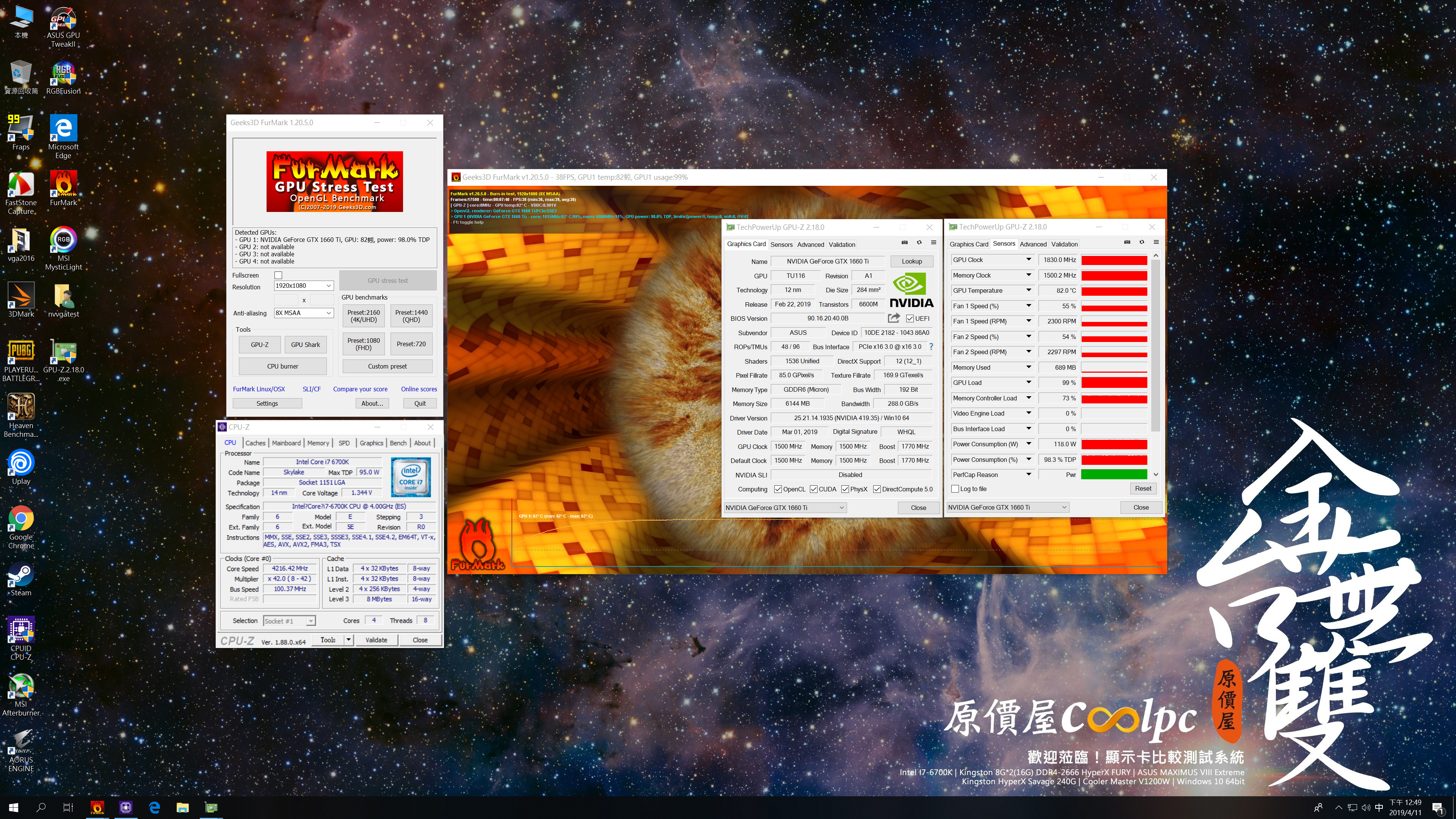Viewport: 1456px width, 819px height.
Task: Open GPU-Z.2.18.0.exe desktop icon
Action: 63,360
